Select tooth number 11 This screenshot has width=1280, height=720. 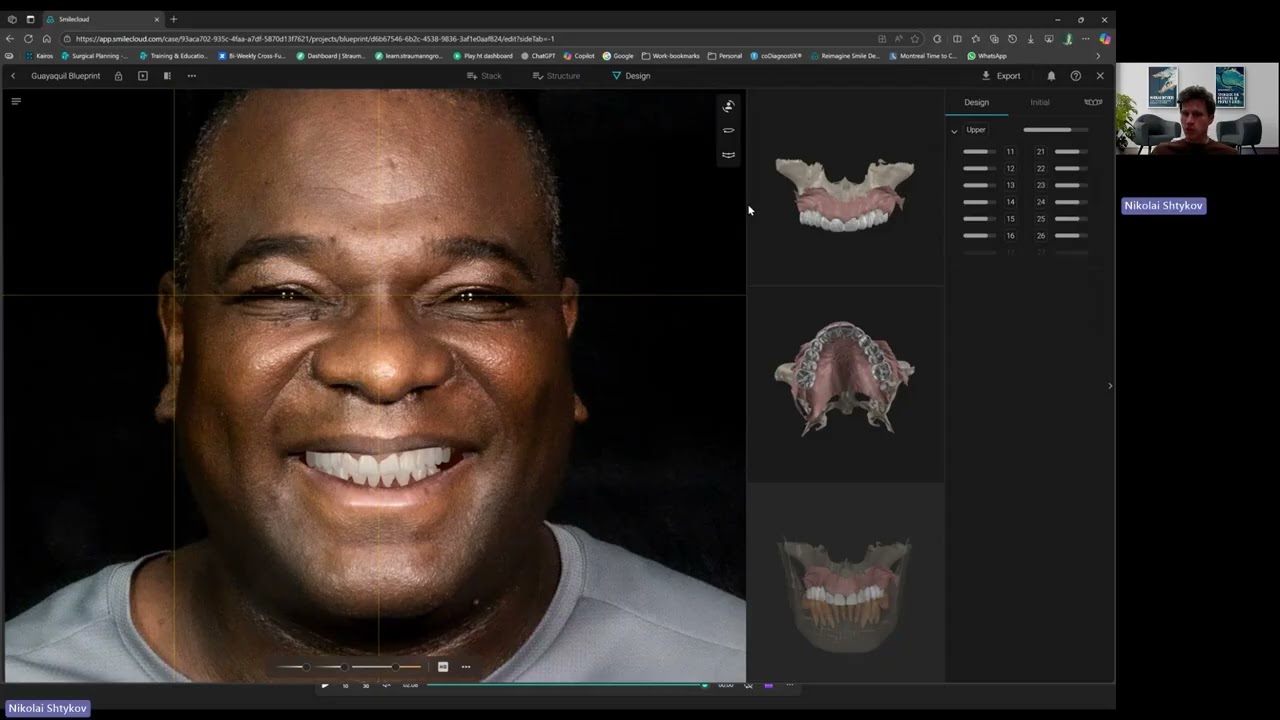point(1010,152)
